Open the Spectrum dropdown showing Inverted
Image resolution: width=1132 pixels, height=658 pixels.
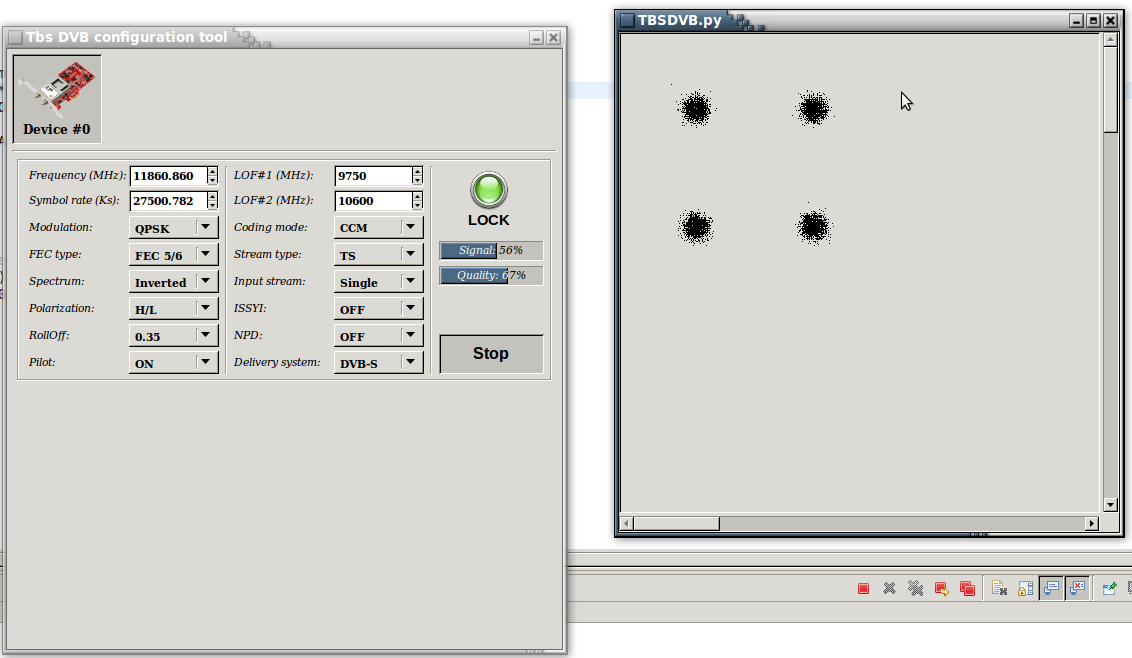[173, 282]
